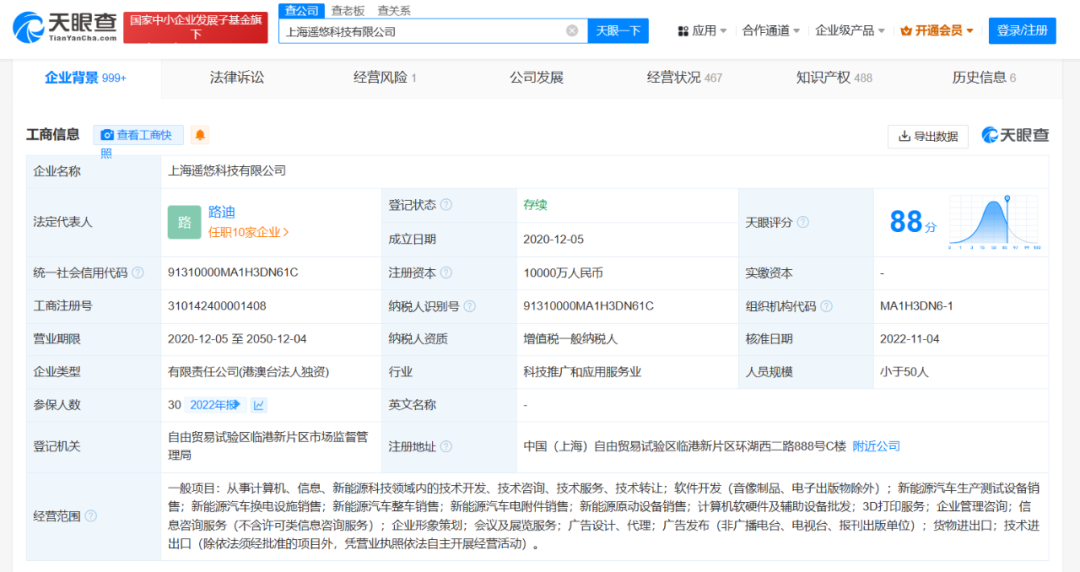Click the 路 avatar of legal representative
Screen dimensions: 1080x572
point(184,222)
